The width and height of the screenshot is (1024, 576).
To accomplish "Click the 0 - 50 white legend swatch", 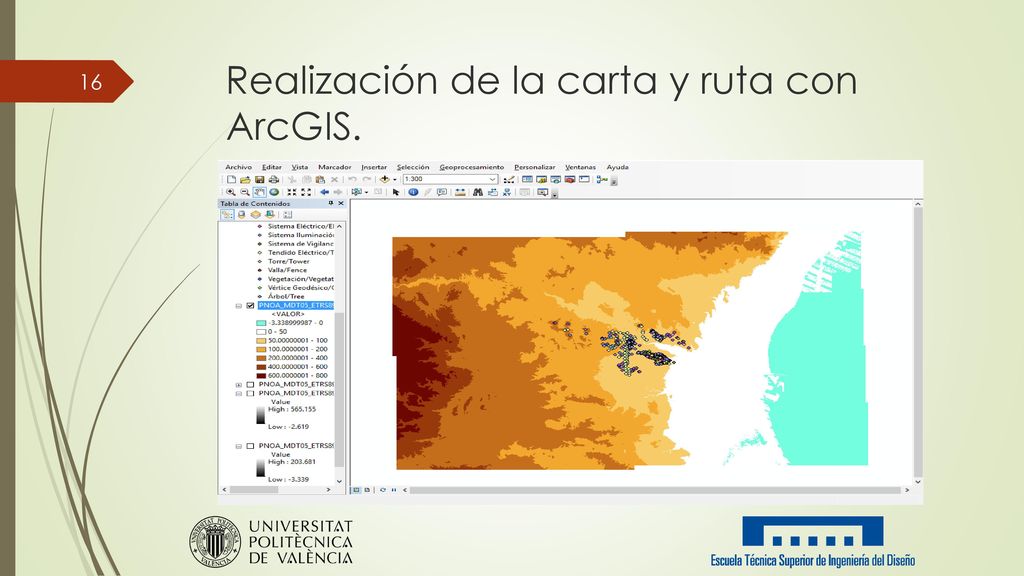I will click(x=261, y=332).
